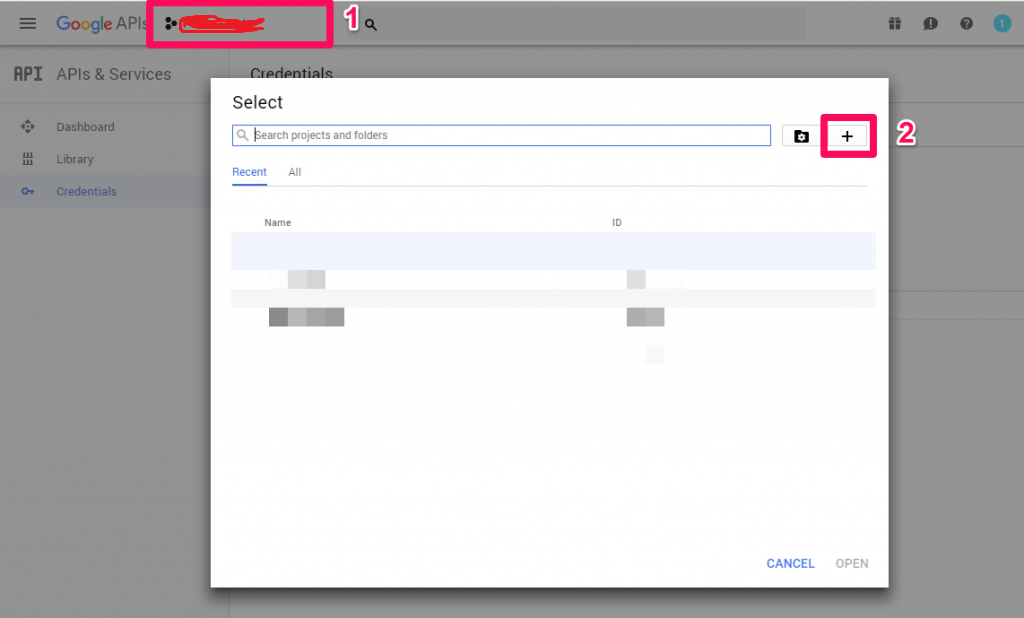Click the Google APIs logo
The height and width of the screenshot is (618, 1024).
coord(101,23)
